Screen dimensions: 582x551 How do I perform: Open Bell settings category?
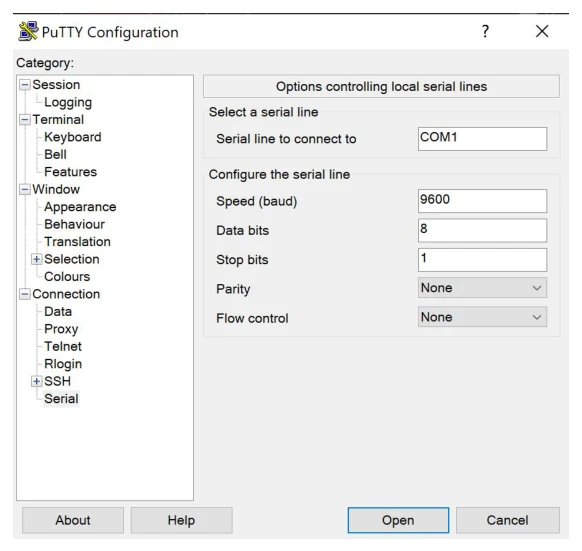point(55,154)
